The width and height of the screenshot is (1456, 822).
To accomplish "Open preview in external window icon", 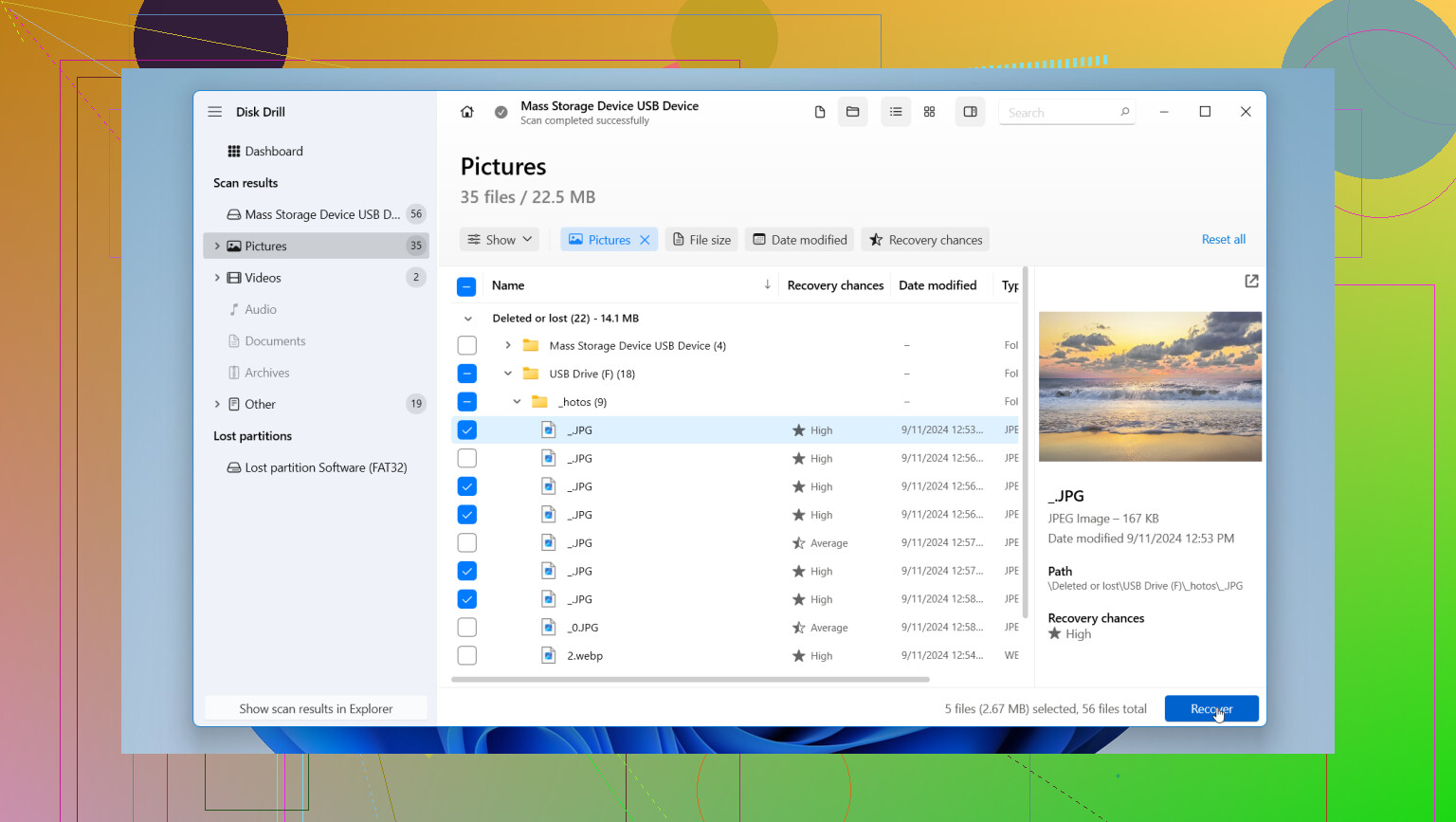I will (x=1251, y=282).
